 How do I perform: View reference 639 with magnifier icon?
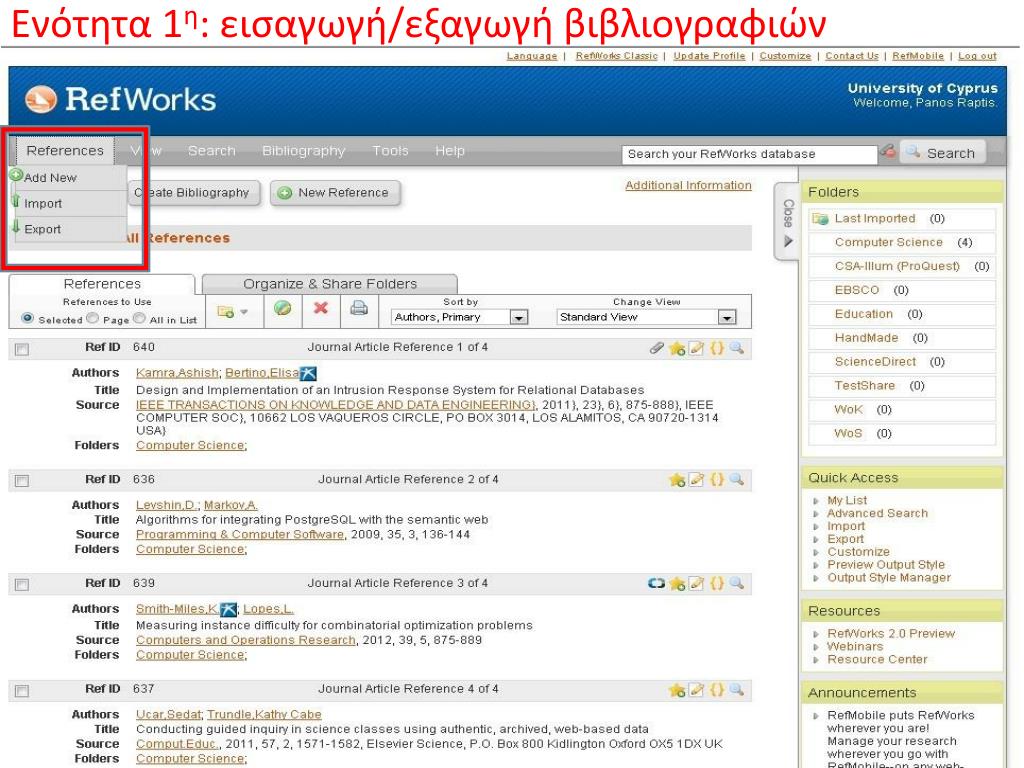coord(737,583)
